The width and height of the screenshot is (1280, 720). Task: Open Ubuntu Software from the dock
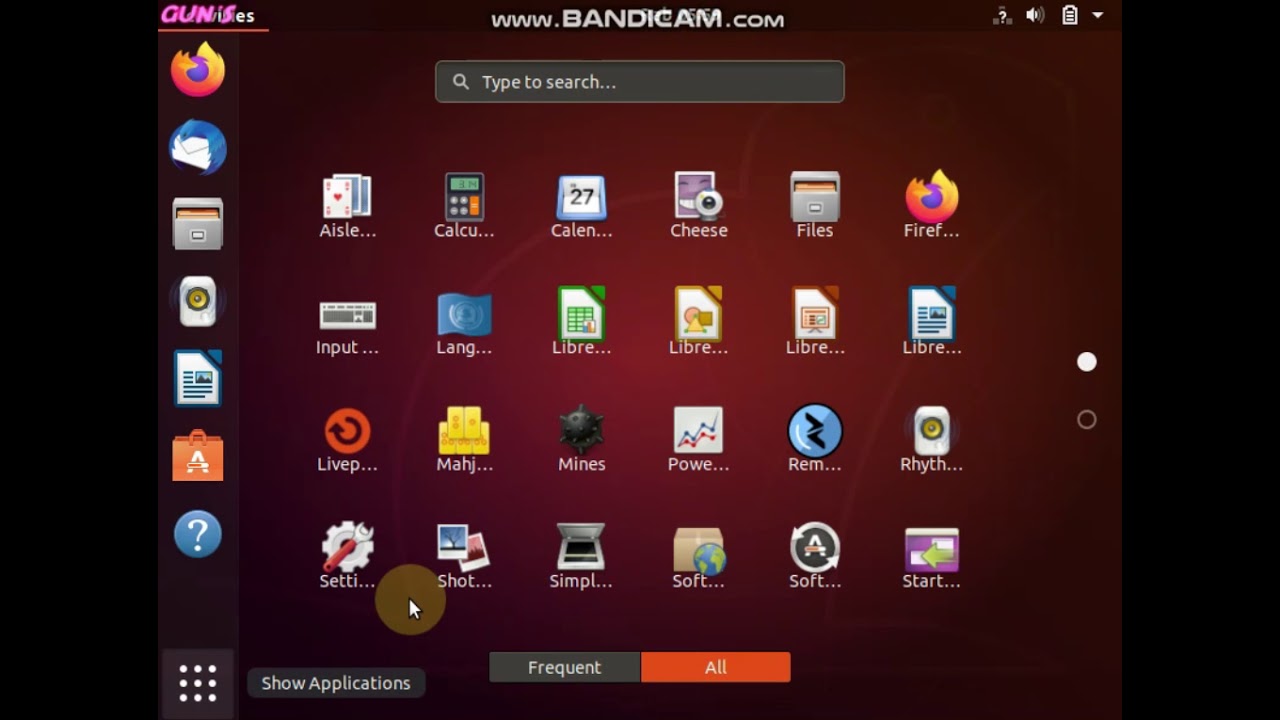click(198, 456)
